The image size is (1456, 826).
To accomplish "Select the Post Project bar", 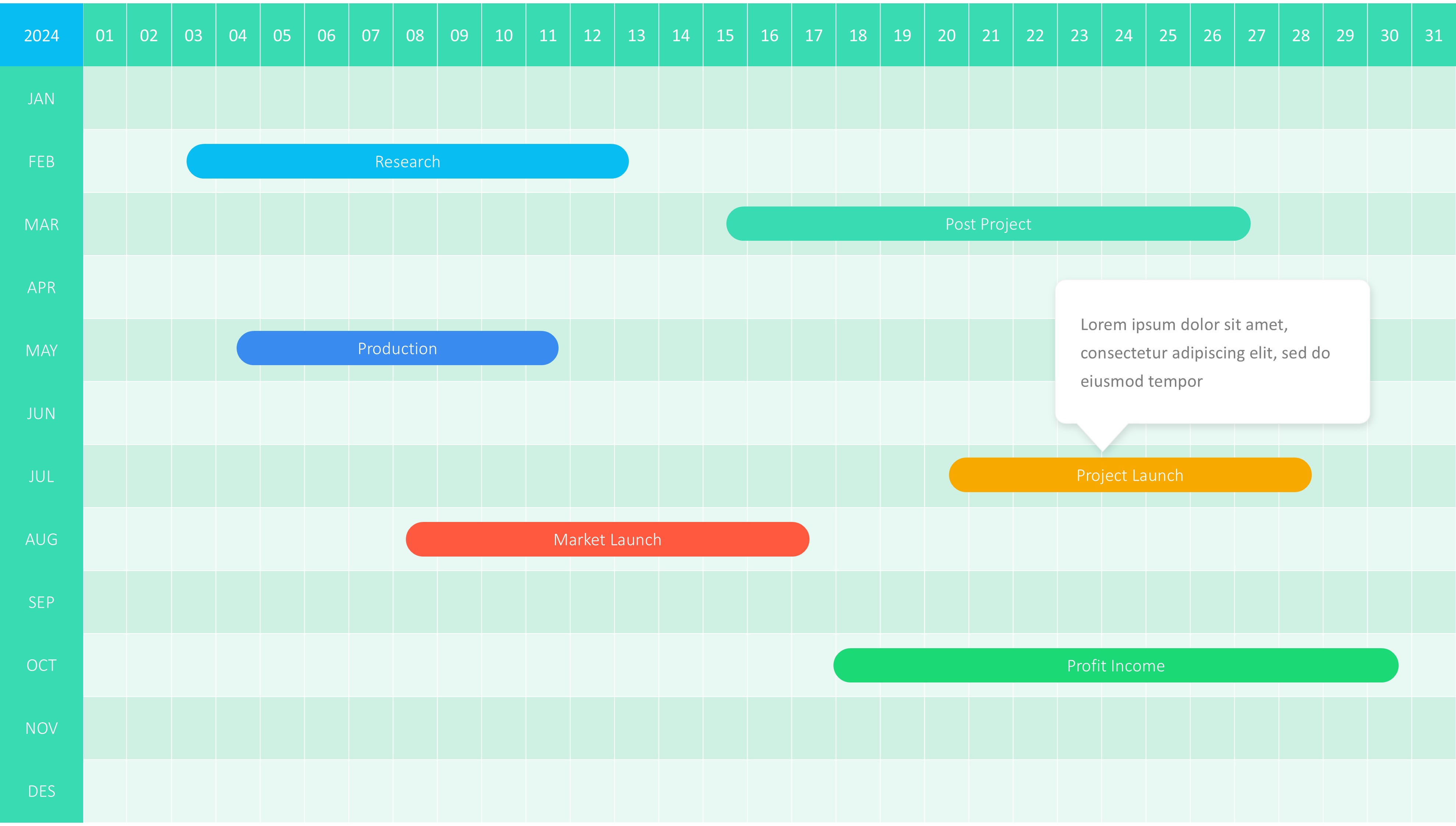I will [x=988, y=224].
